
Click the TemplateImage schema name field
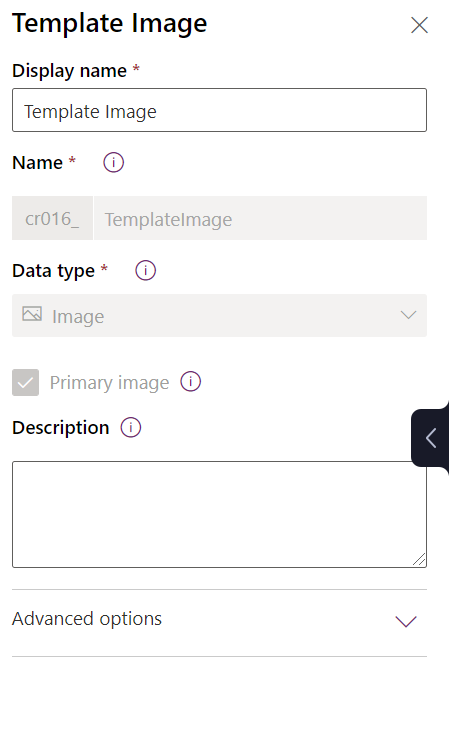click(x=260, y=218)
